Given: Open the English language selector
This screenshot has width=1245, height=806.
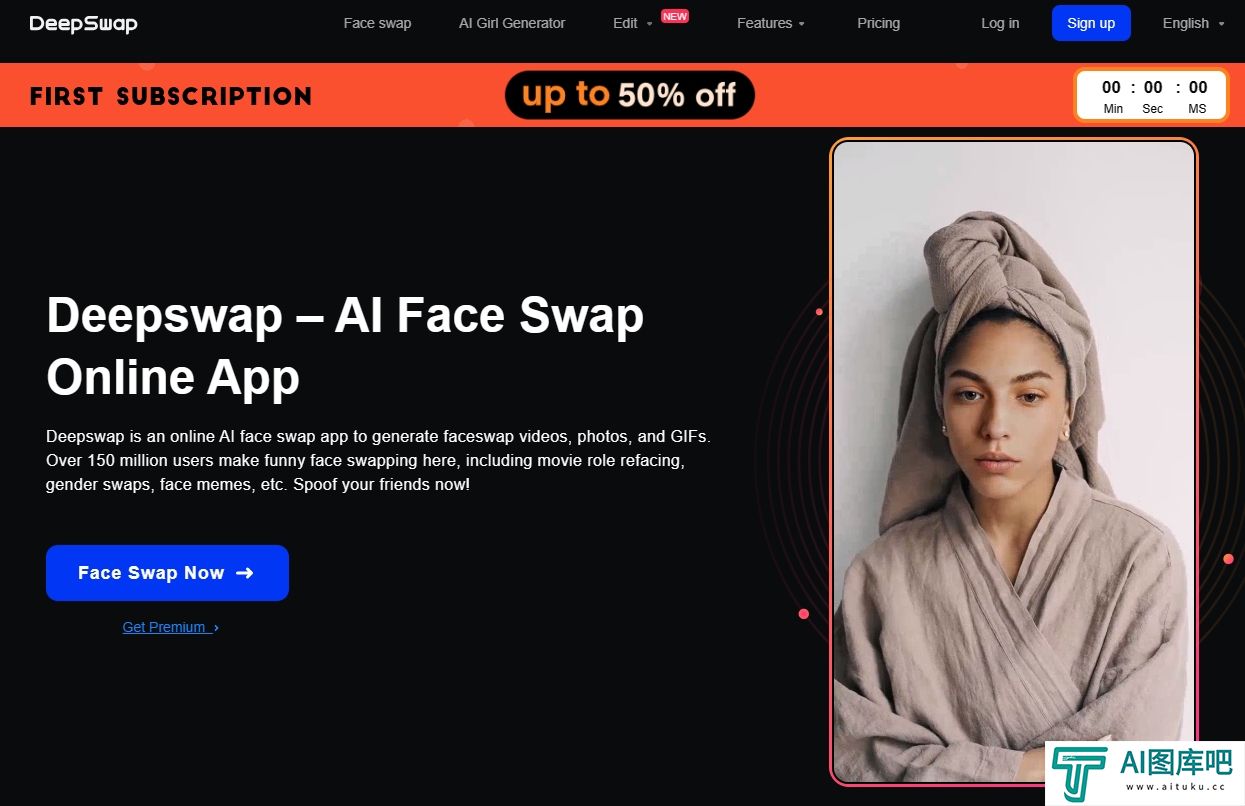Looking at the screenshot, I should click(1193, 23).
